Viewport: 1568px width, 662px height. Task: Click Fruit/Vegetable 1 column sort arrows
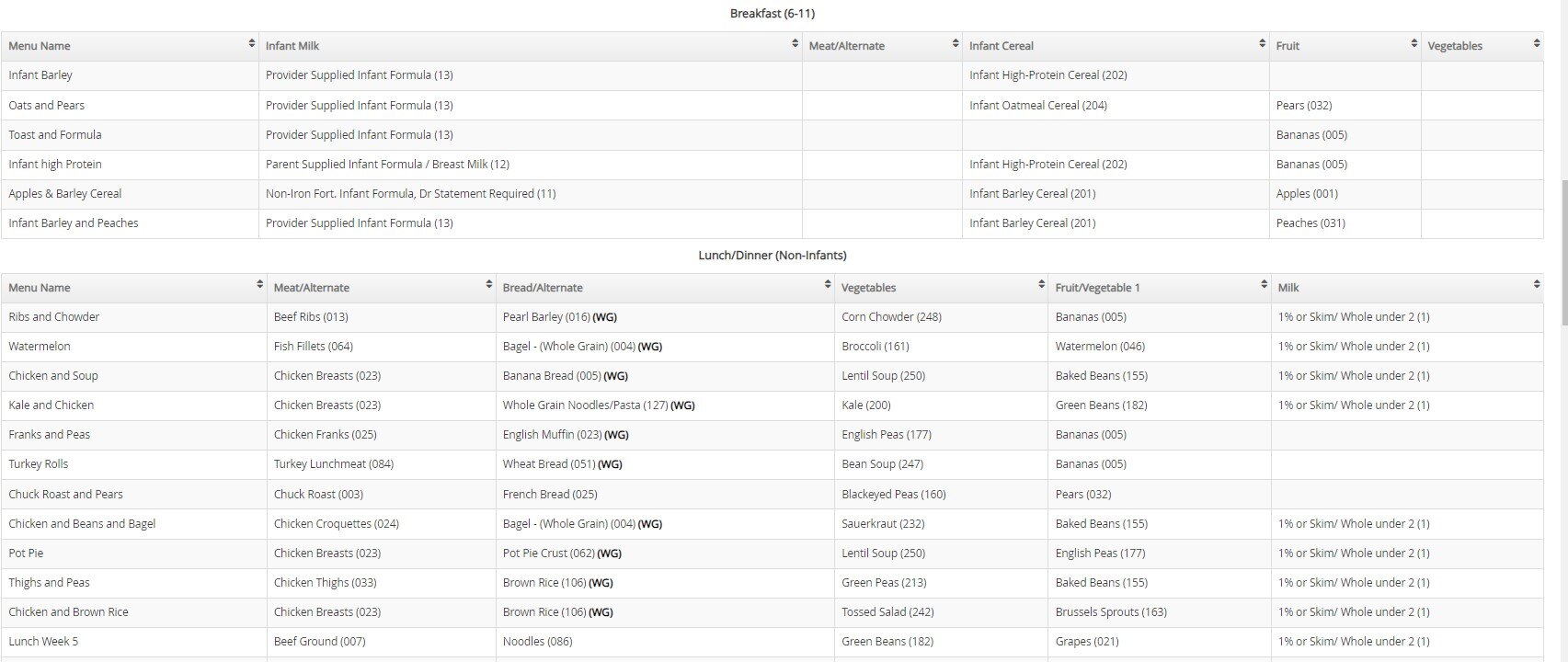[x=1264, y=286]
